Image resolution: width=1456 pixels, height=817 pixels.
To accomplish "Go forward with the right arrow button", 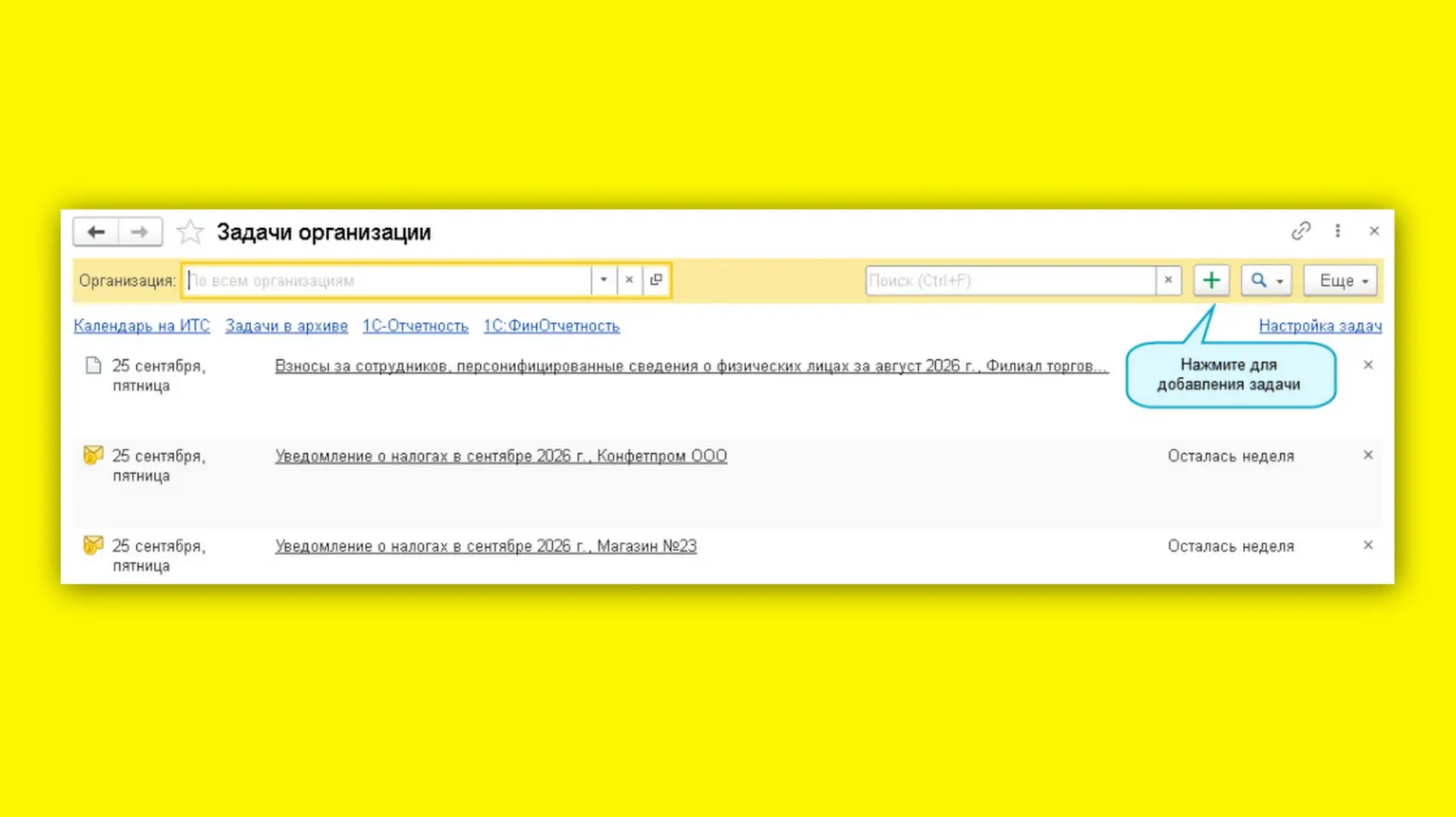I will (140, 232).
